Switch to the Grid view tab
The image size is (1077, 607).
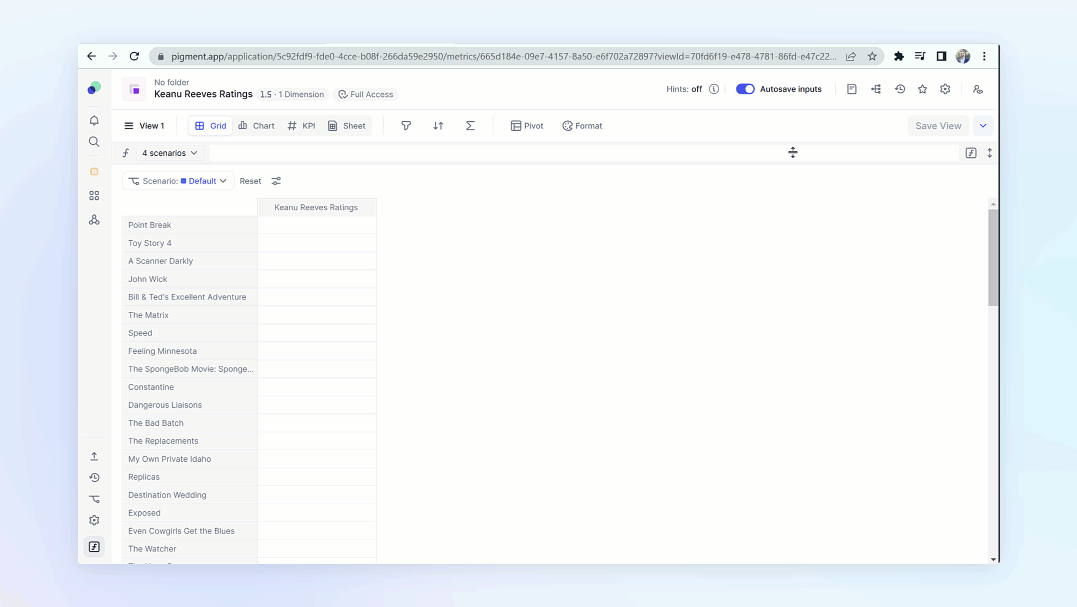[210, 126]
